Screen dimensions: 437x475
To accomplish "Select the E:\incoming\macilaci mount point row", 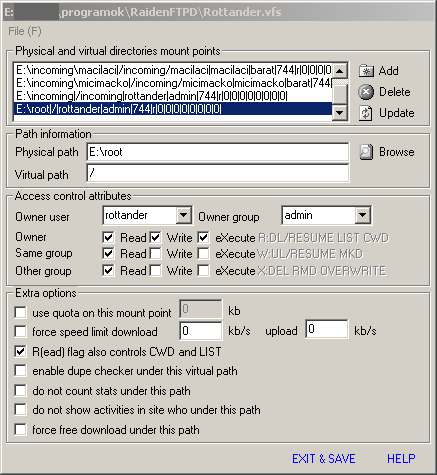I will 173,70.
